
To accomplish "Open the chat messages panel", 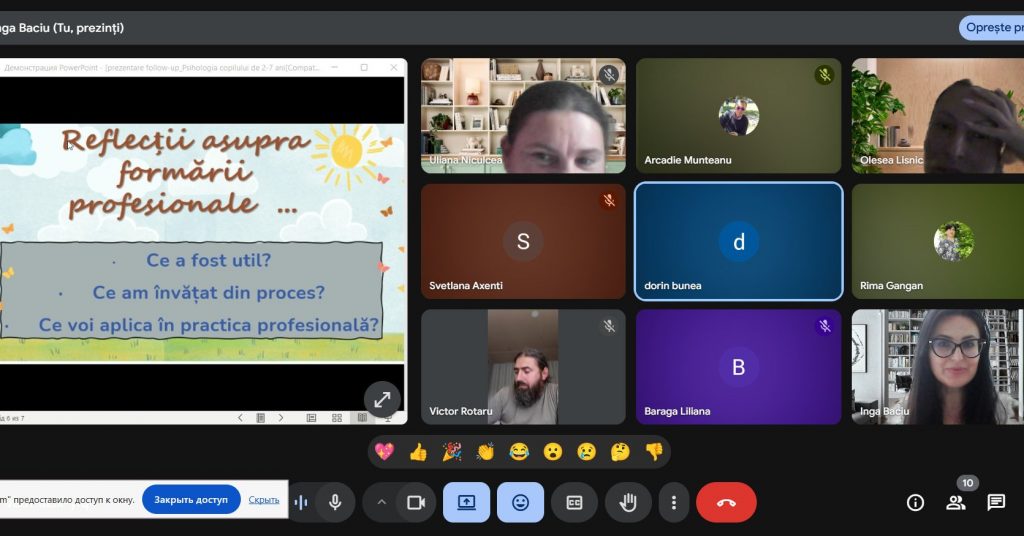I will (x=996, y=502).
